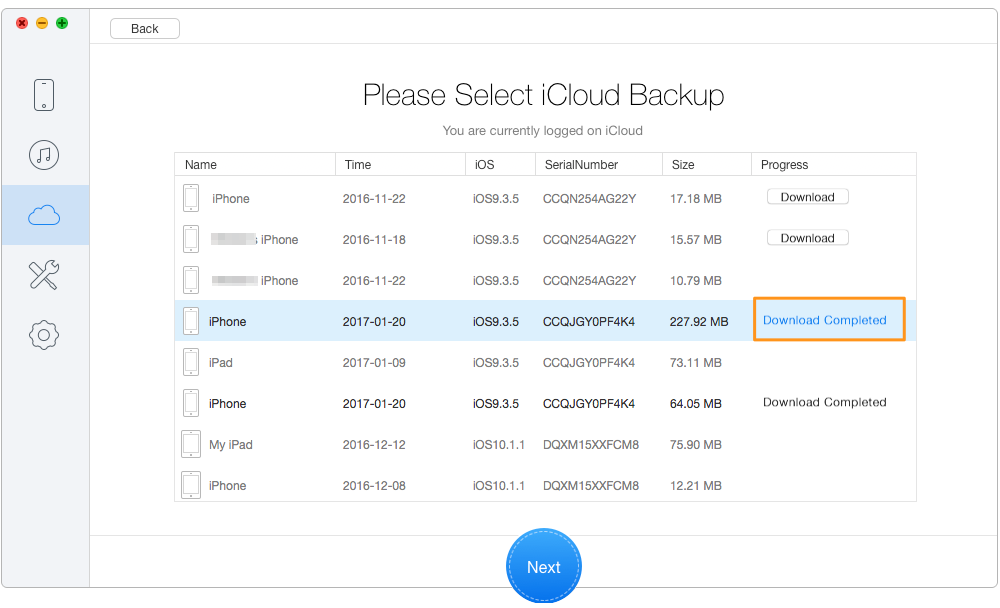The height and width of the screenshot is (608, 1000).
Task: Proceed with the blue Next button
Action: pos(544,567)
